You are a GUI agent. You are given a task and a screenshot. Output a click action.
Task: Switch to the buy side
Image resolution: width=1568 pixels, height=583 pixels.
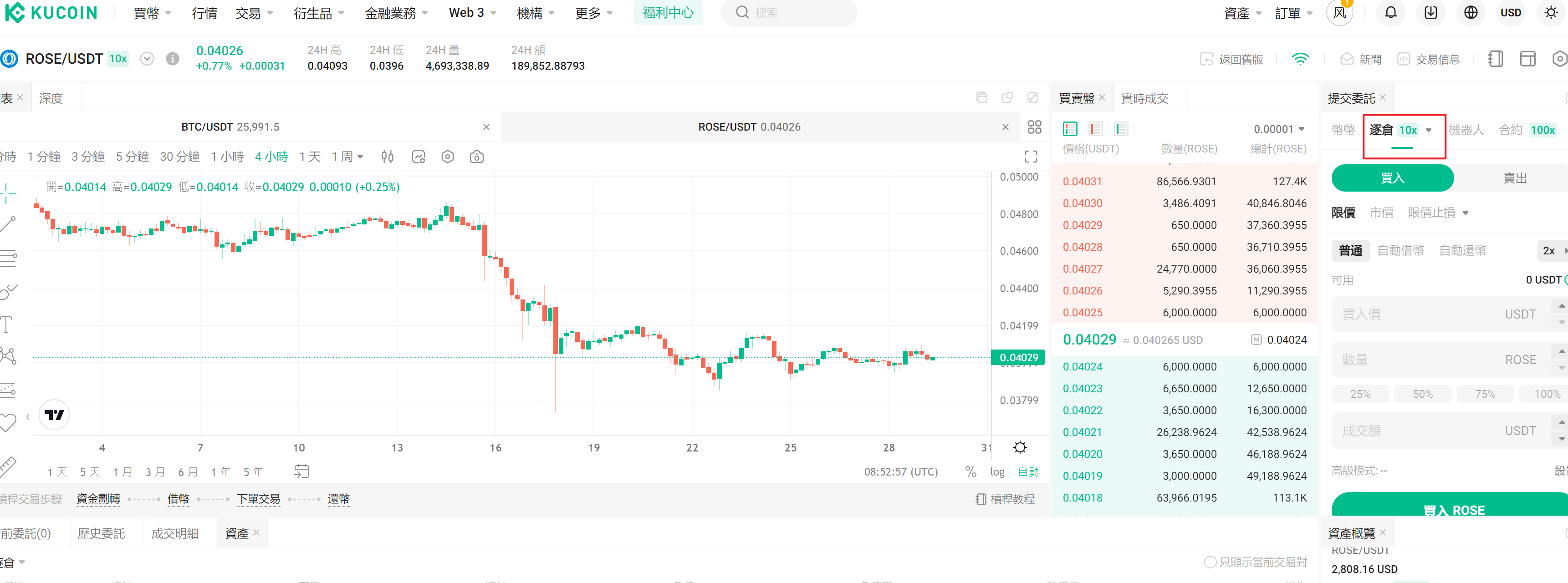click(1392, 178)
